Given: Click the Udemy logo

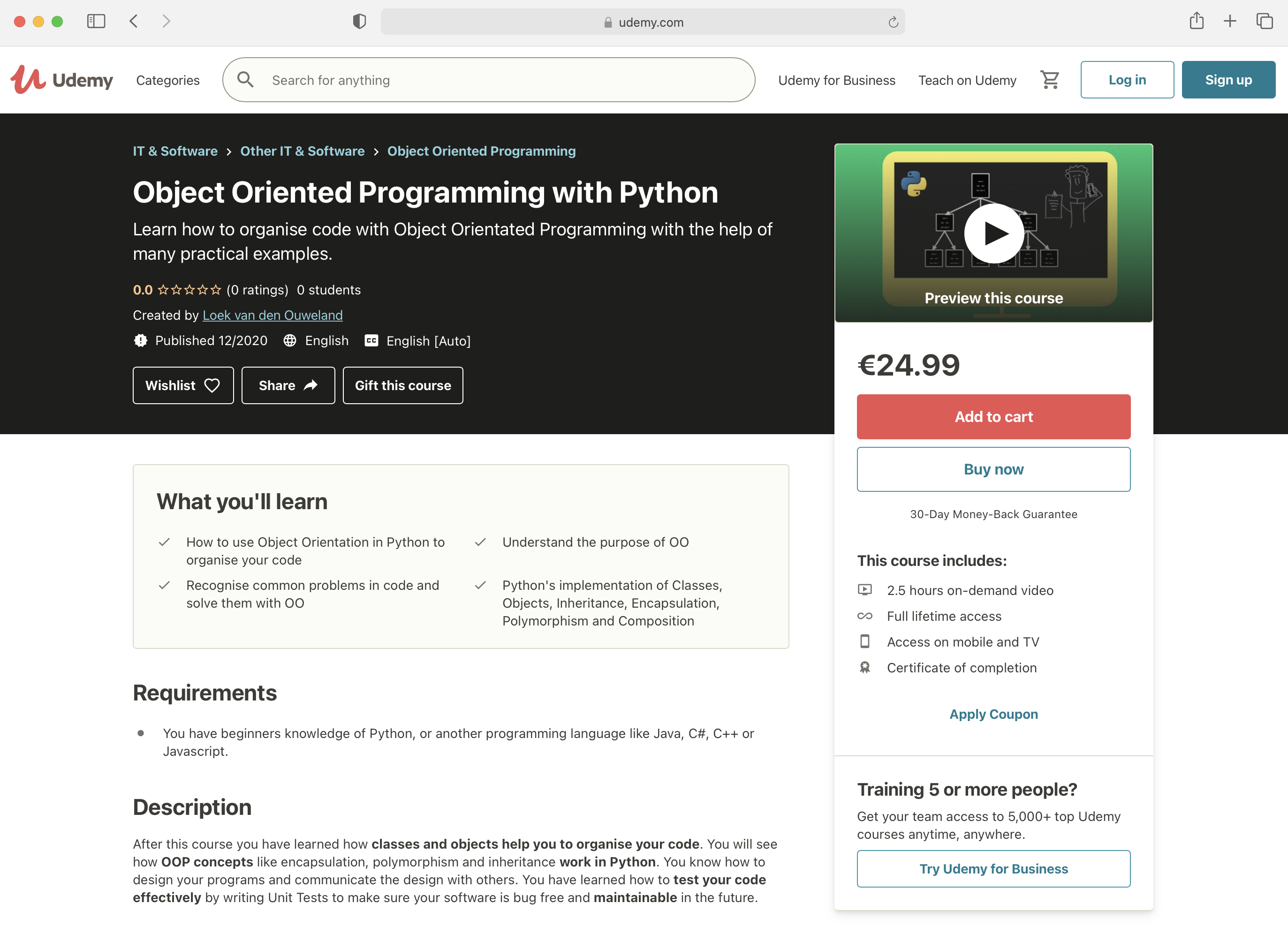Looking at the screenshot, I should click(x=62, y=80).
